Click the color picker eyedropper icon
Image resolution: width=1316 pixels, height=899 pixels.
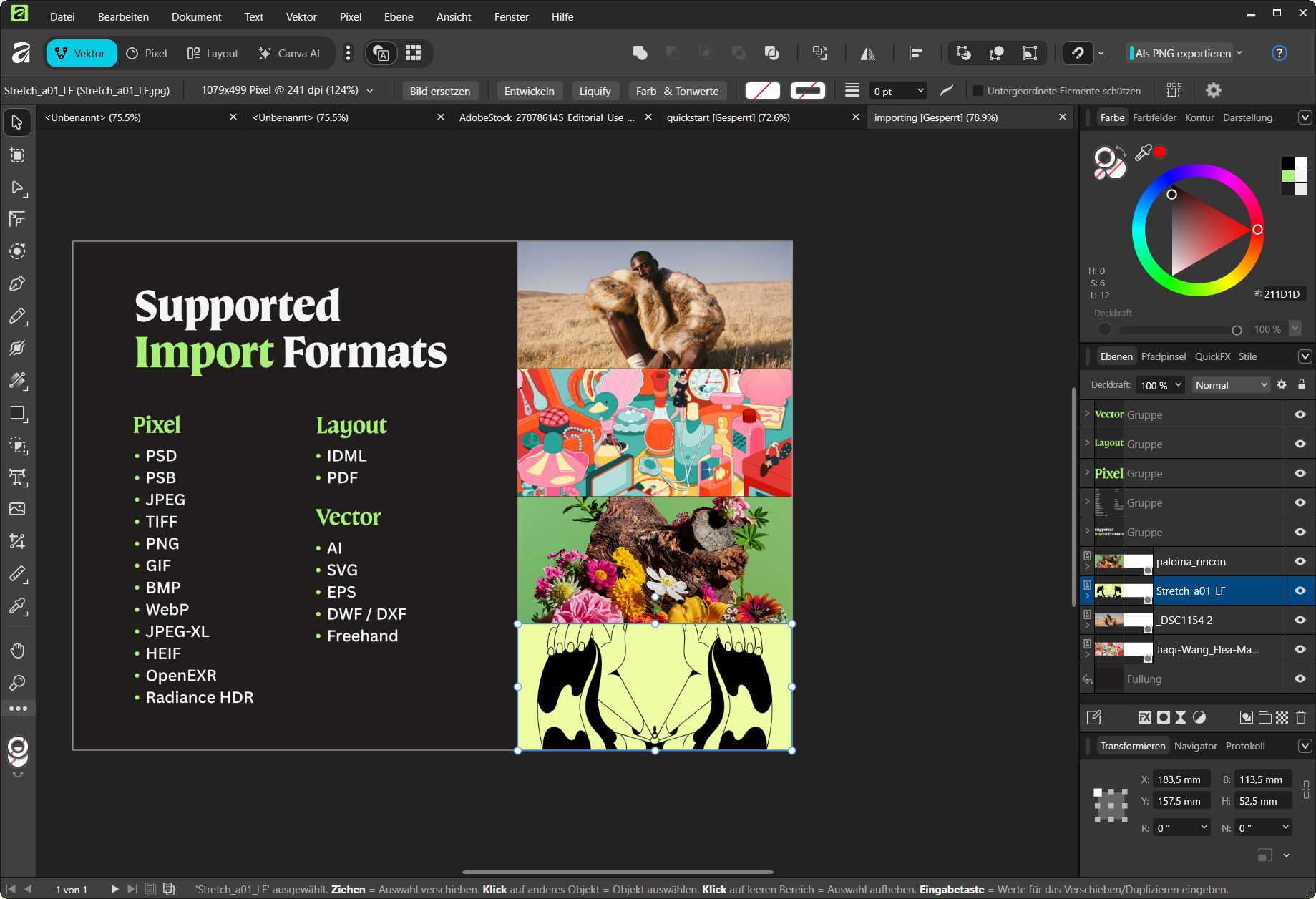(x=1143, y=152)
